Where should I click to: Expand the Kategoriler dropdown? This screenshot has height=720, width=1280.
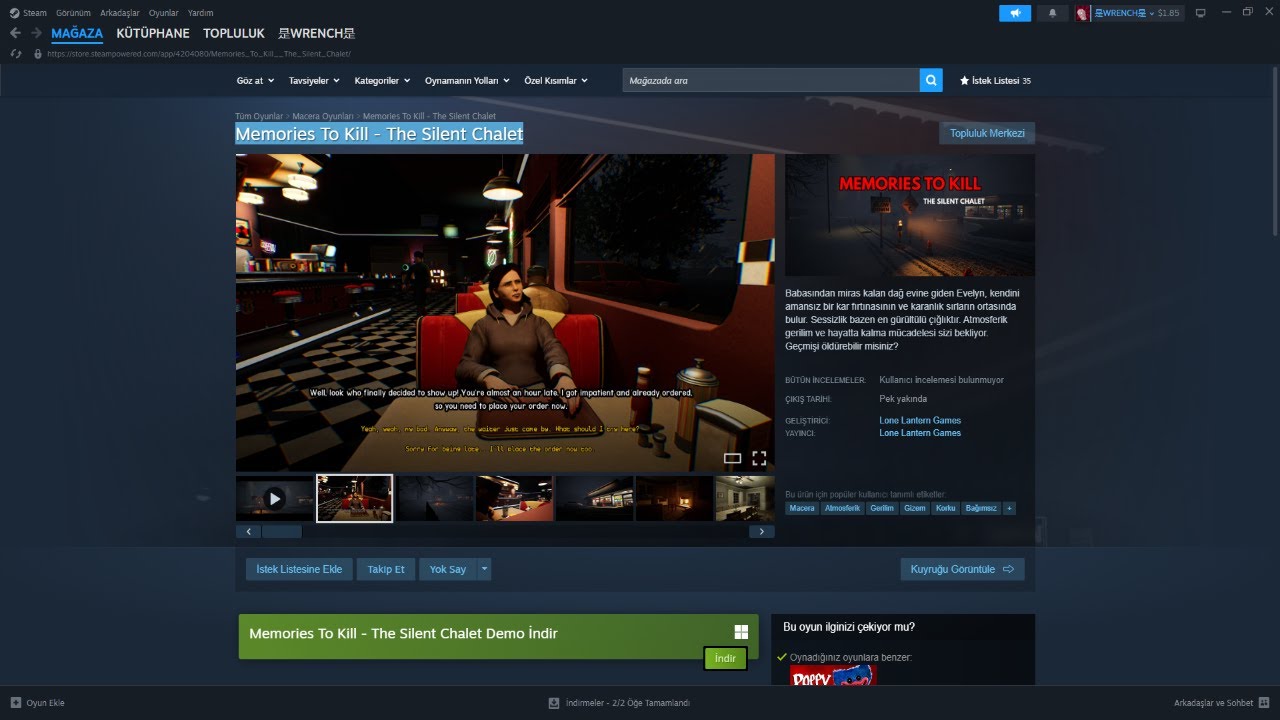382,80
